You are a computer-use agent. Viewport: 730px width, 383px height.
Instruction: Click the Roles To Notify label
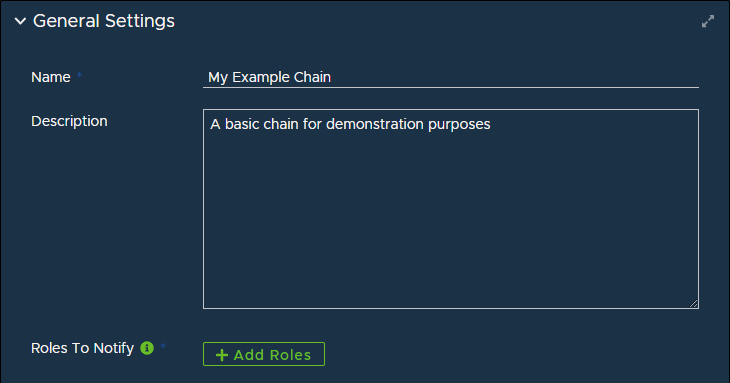tap(82, 348)
